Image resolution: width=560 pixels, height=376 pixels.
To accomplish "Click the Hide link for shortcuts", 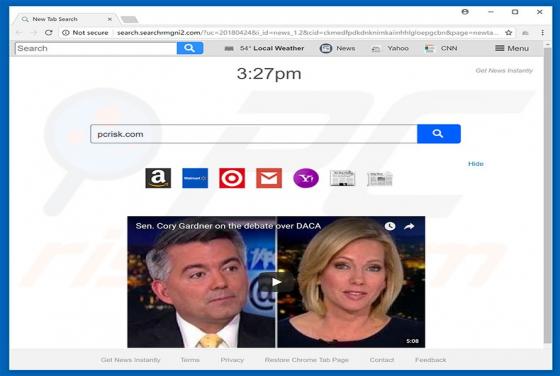I will point(476,164).
